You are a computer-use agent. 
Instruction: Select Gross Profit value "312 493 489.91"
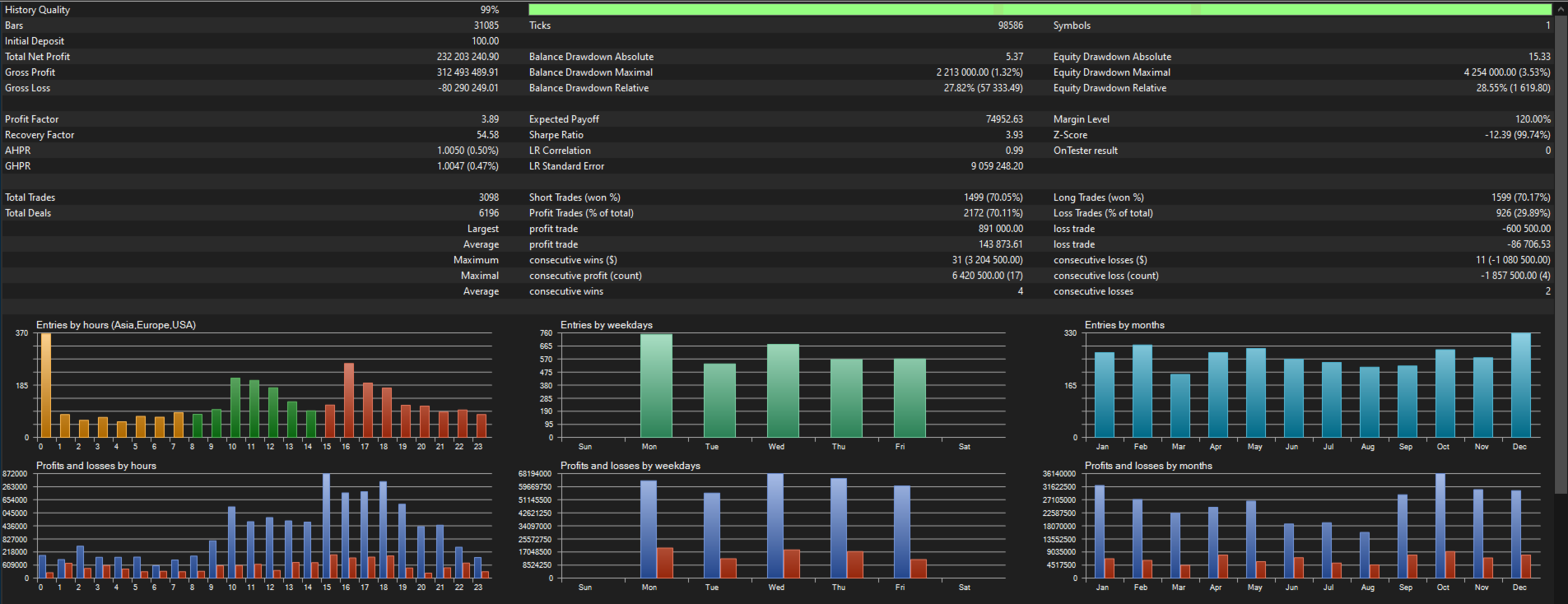pyautogui.click(x=468, y=72)
